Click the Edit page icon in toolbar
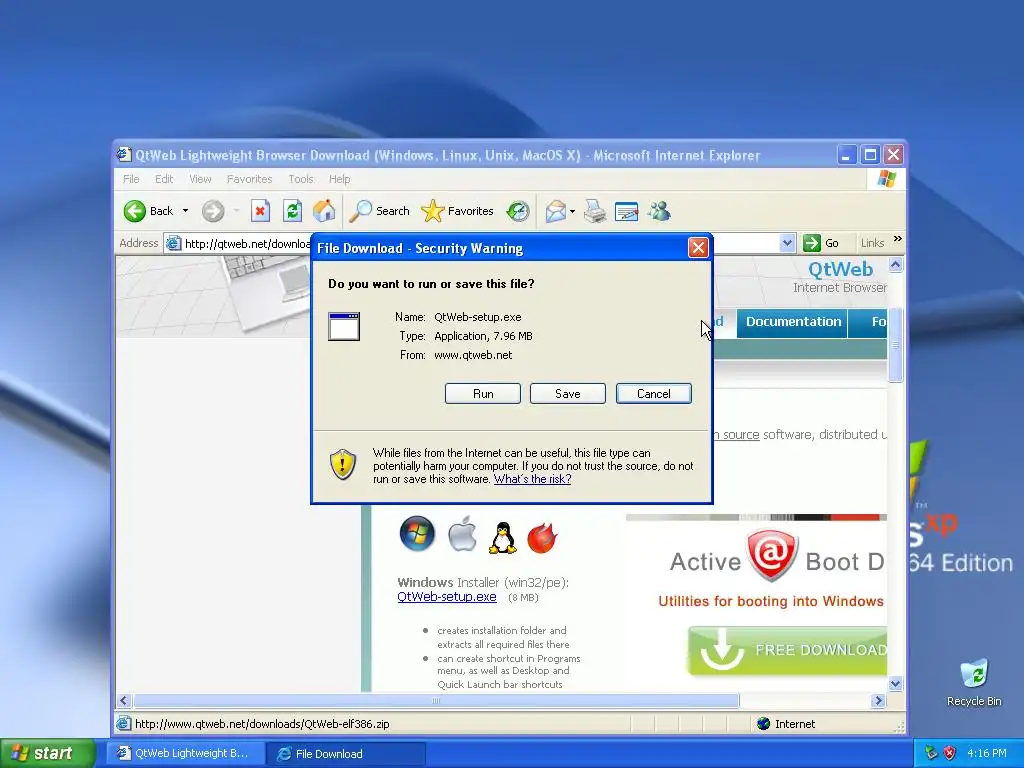Viewport: 1024px width, 768px height. coord(626,211)
